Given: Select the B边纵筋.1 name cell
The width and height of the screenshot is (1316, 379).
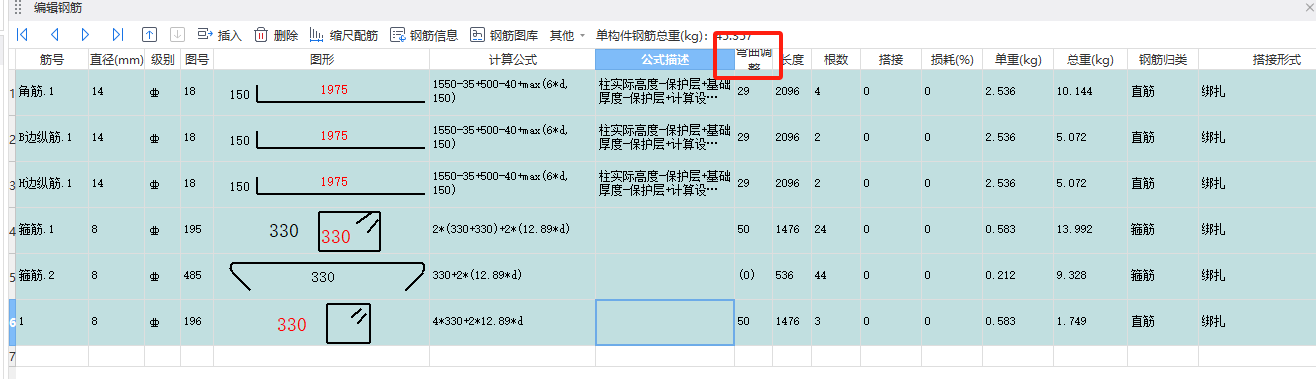Looking at the screenshot, I should [52, 138].
